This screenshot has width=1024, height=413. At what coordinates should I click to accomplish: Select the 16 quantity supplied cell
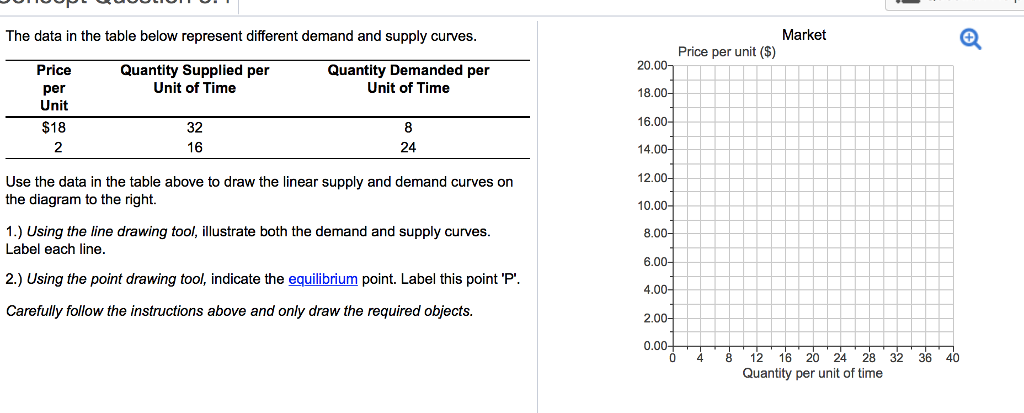click(194, 147)
